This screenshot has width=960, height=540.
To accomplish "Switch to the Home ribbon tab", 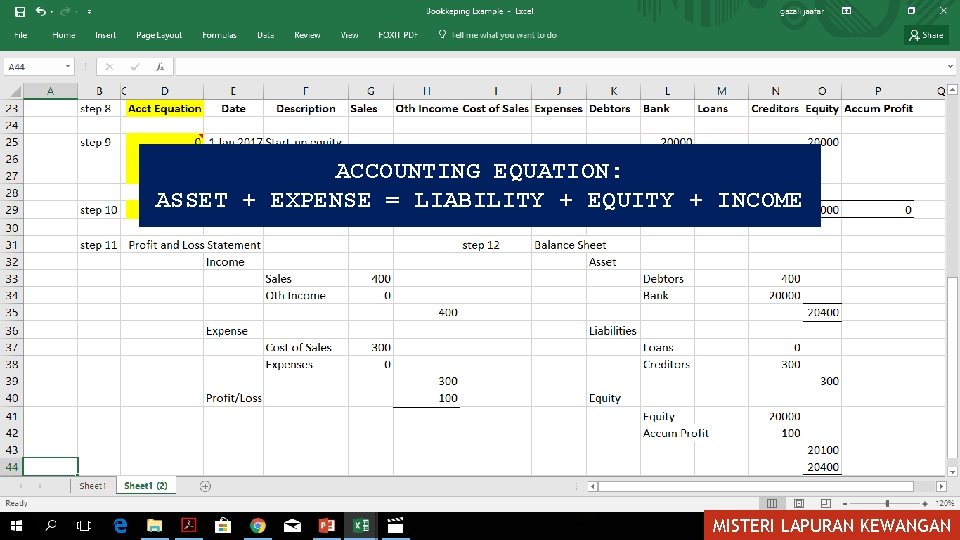I will 64,35.
